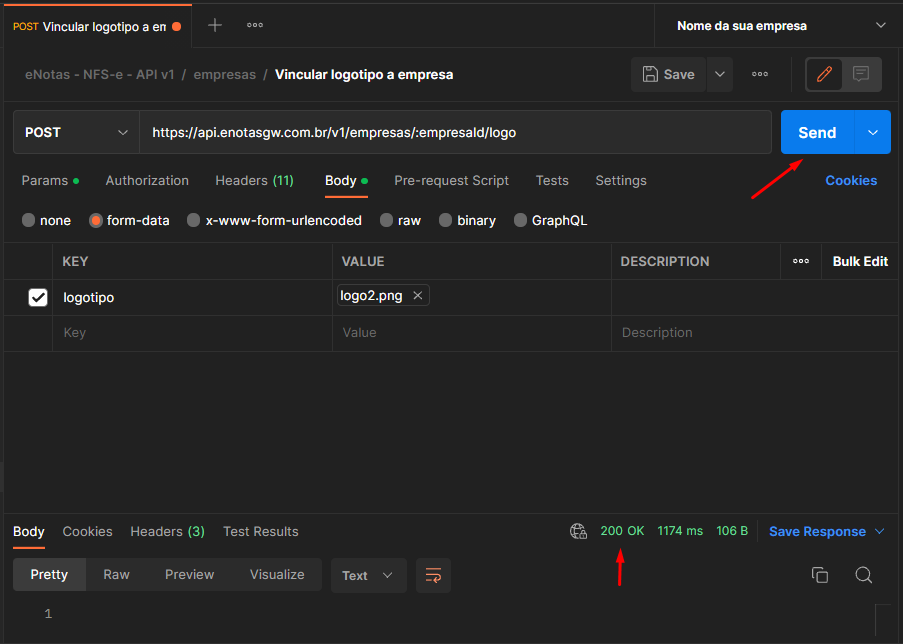Select form-data body type

coord(129,221)
